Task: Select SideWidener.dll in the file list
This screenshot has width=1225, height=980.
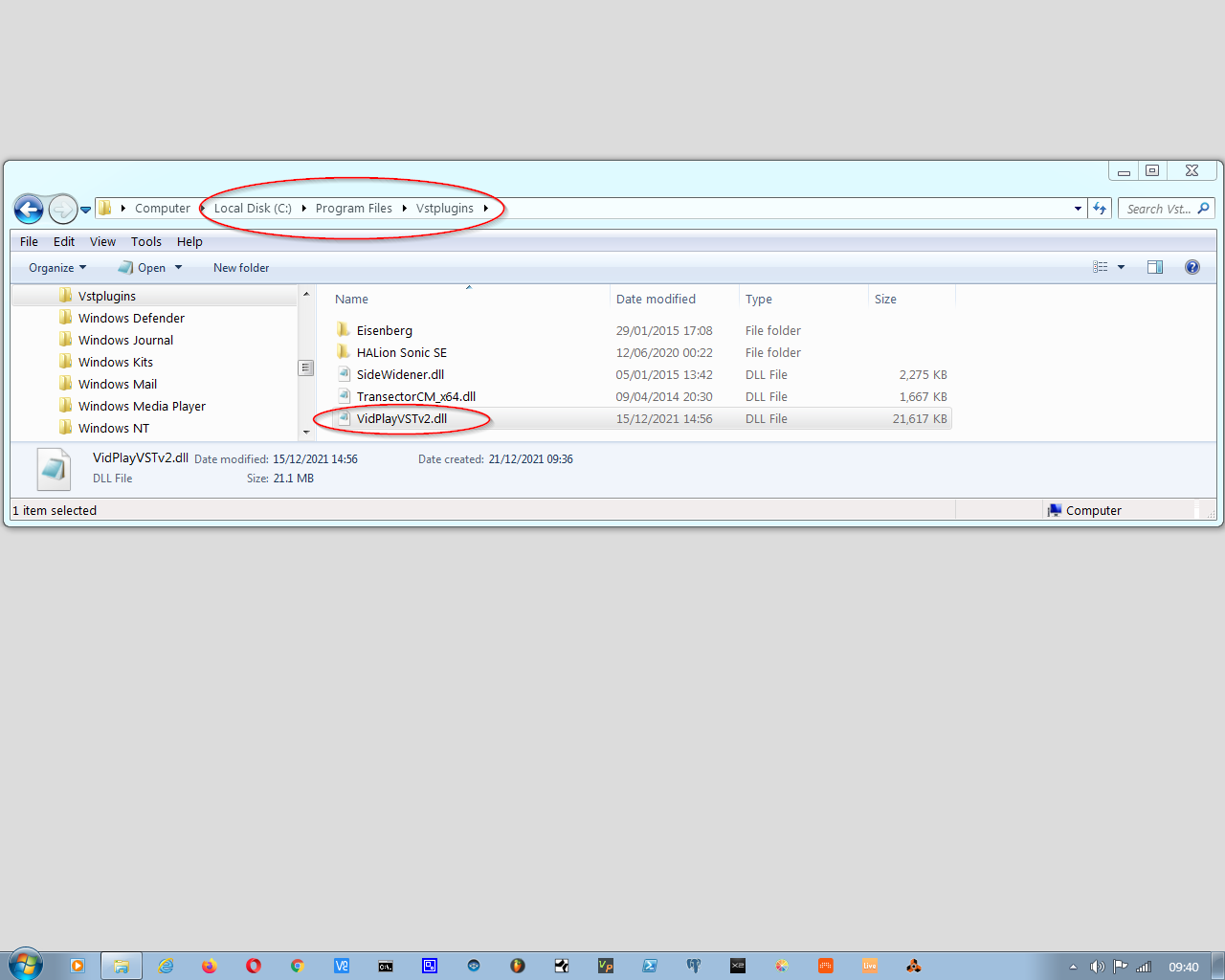Action: (400, 375)
